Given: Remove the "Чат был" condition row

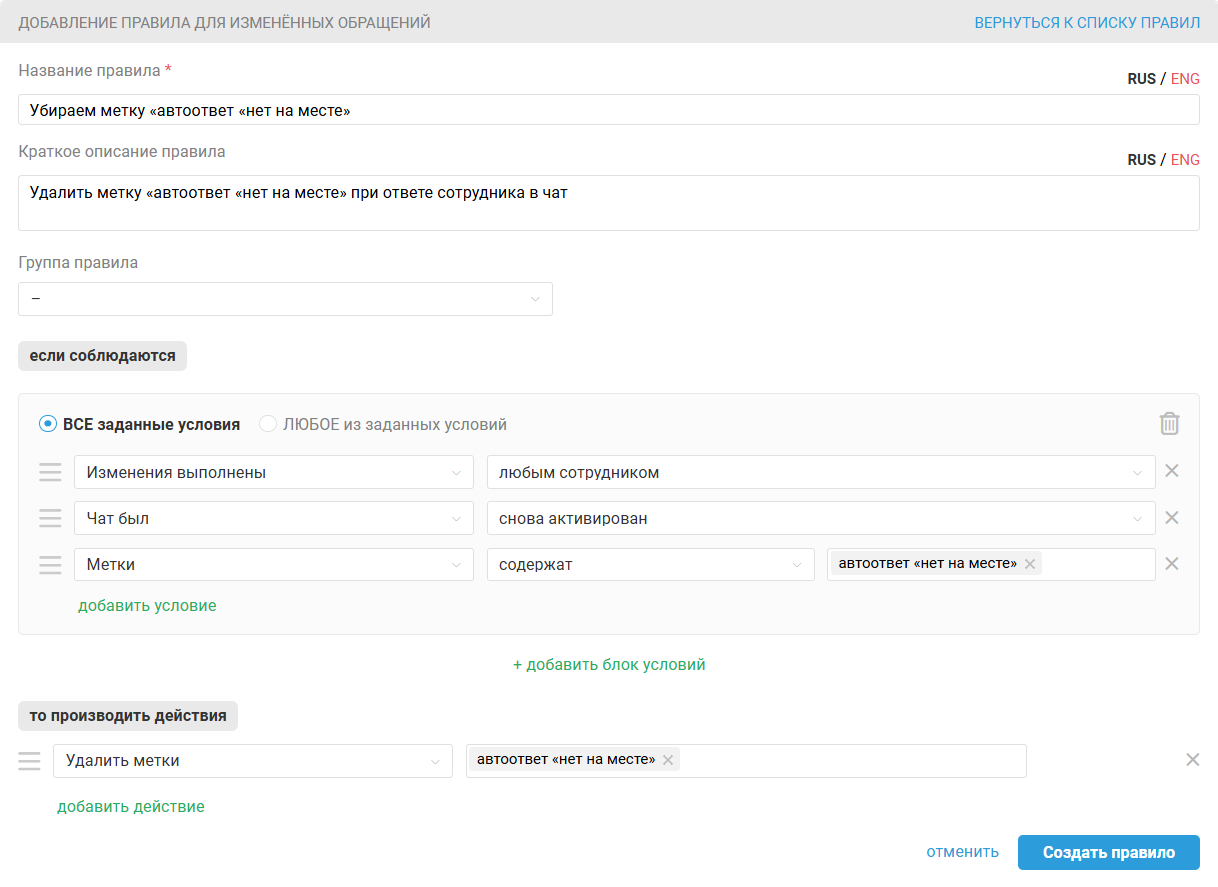Looking at the screenshot, I should [1172, 517].
